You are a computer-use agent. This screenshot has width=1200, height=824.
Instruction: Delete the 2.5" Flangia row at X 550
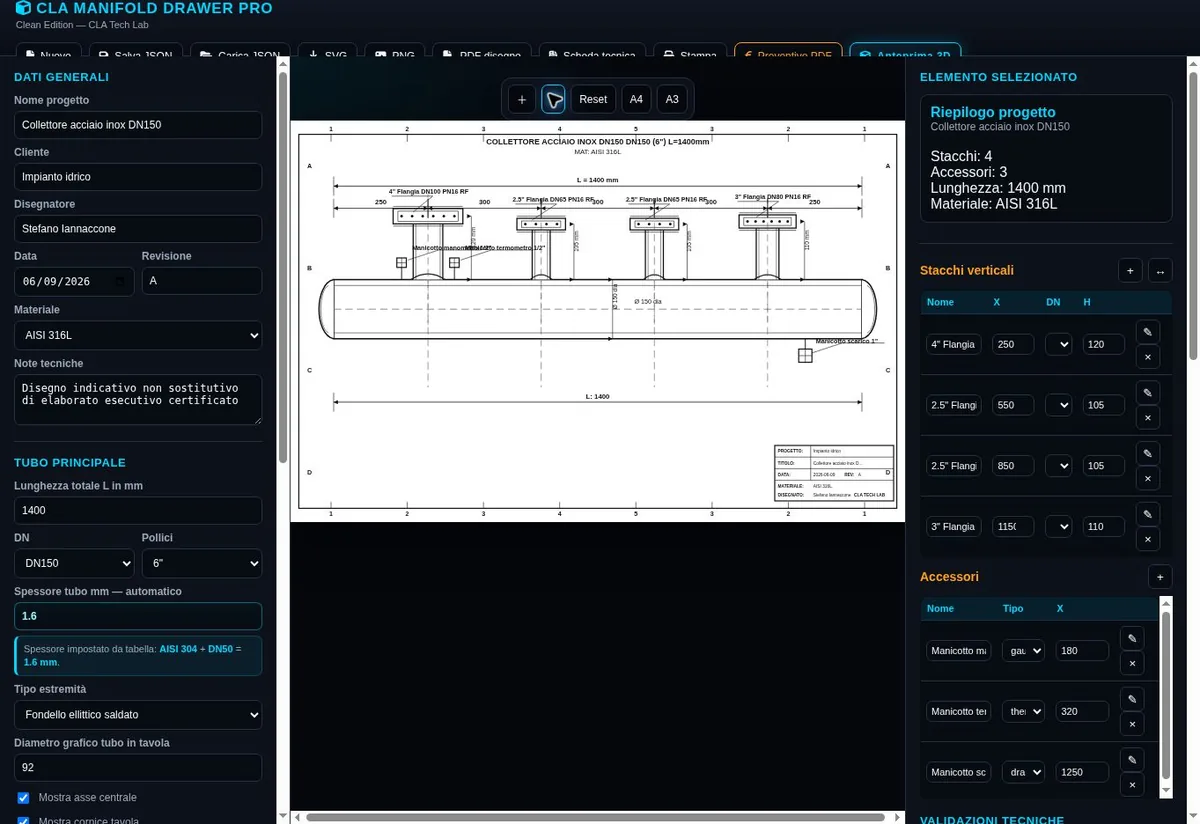click(1148, 417)
